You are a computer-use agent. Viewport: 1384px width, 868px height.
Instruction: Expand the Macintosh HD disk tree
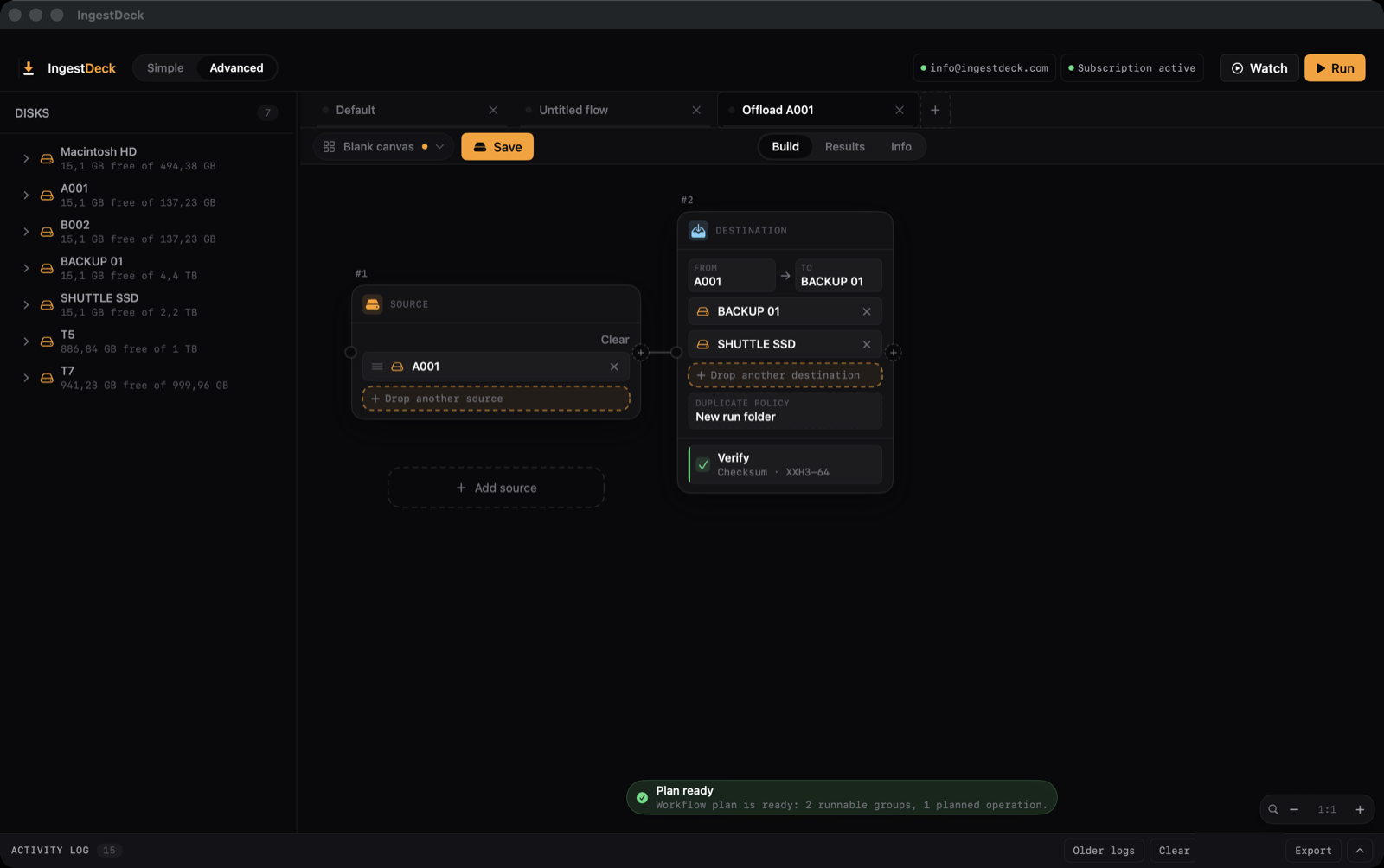click(26, 158)
